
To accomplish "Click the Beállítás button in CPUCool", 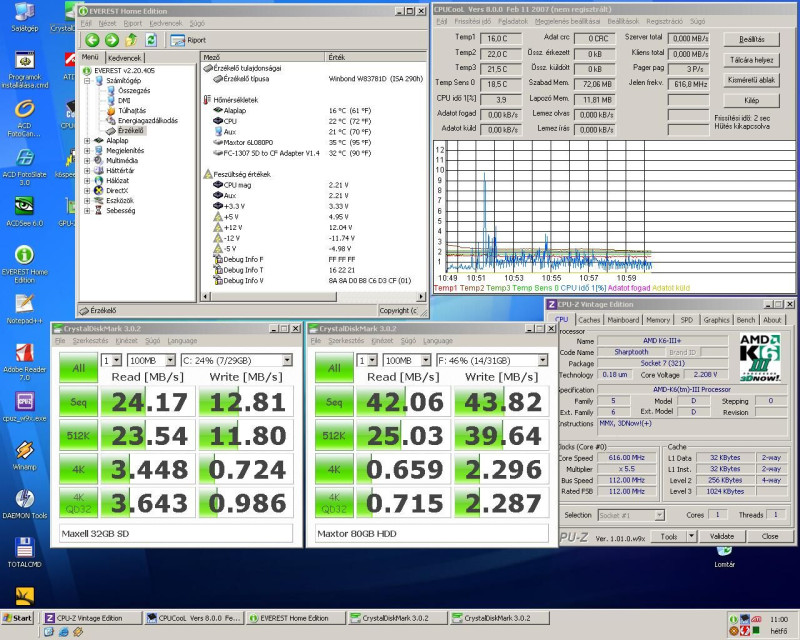I will (752, 39).
